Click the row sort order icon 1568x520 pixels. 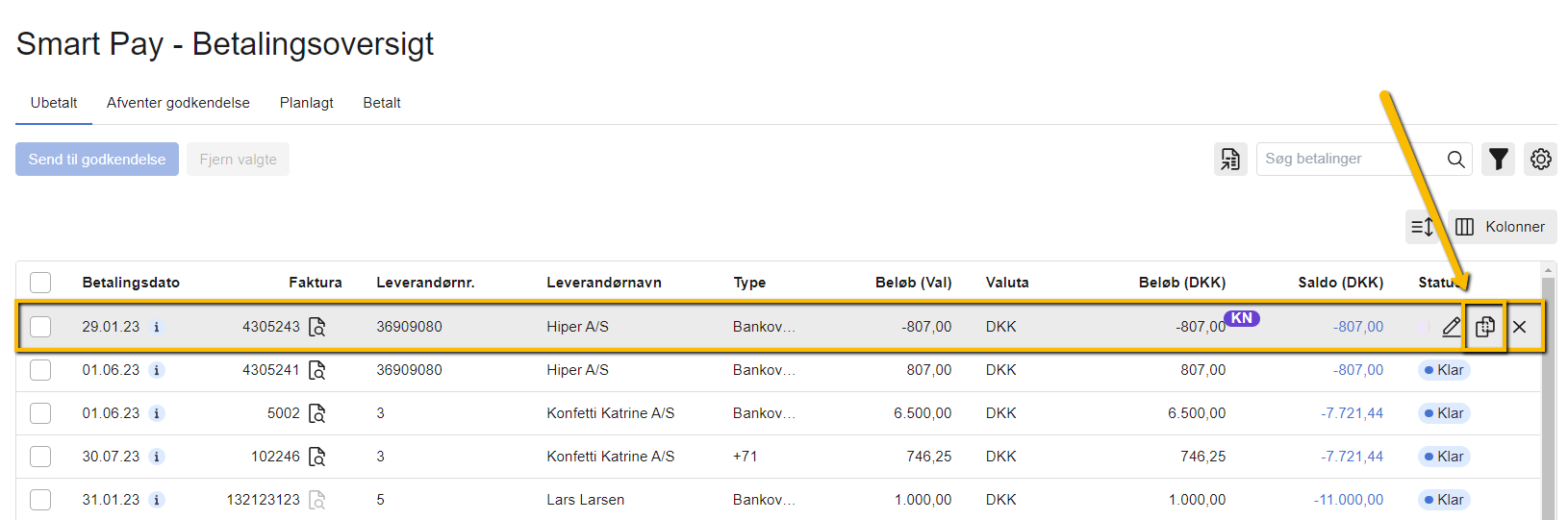point(1422,227)
